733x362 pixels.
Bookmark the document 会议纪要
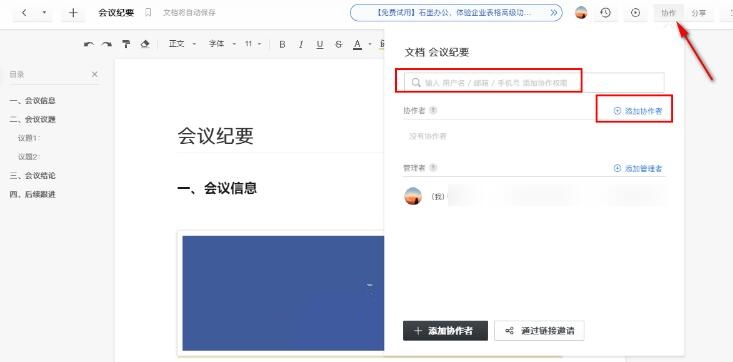148,13
